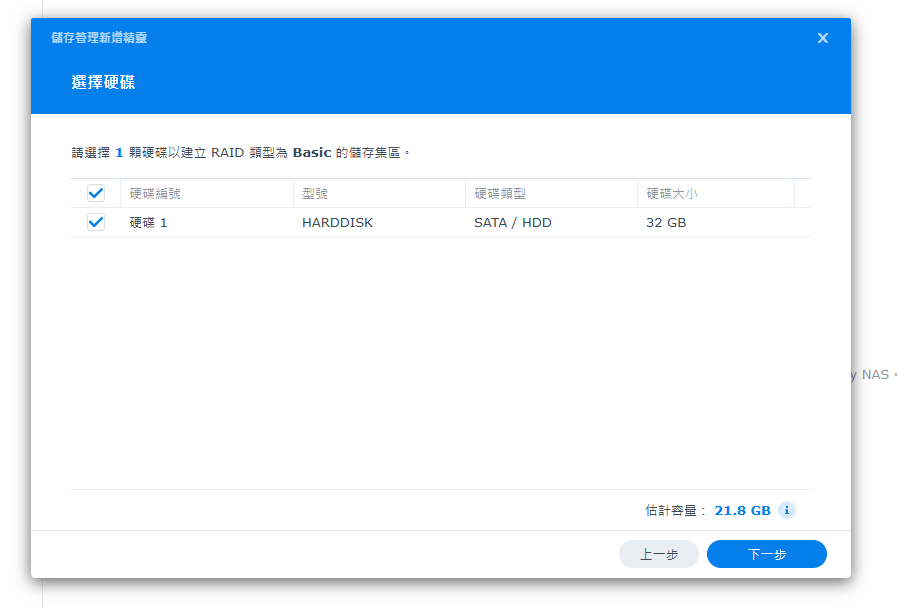This screenshot has width=915, height=608.
Task: Click the empty rightmost column header
Action: 802,193
